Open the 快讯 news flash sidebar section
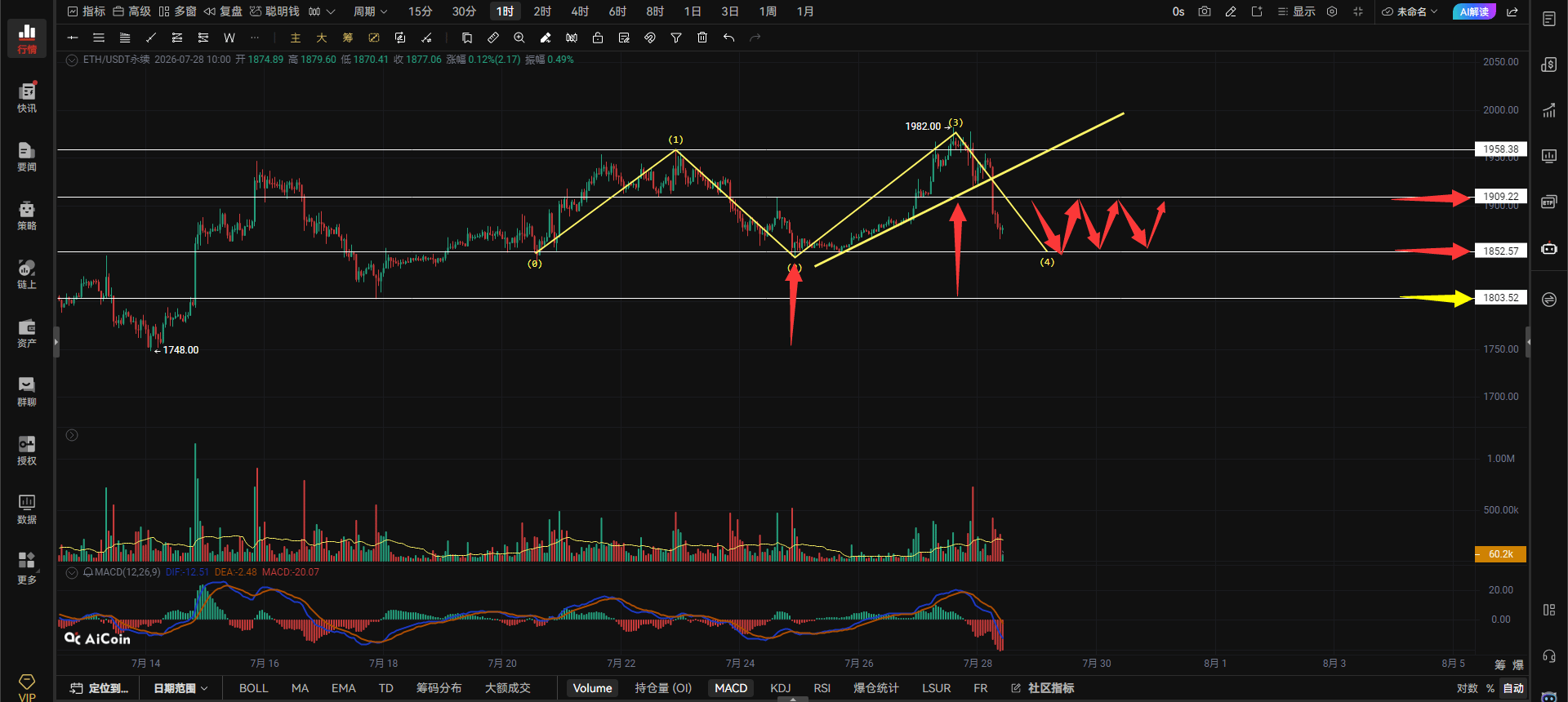 pos(27,97)
